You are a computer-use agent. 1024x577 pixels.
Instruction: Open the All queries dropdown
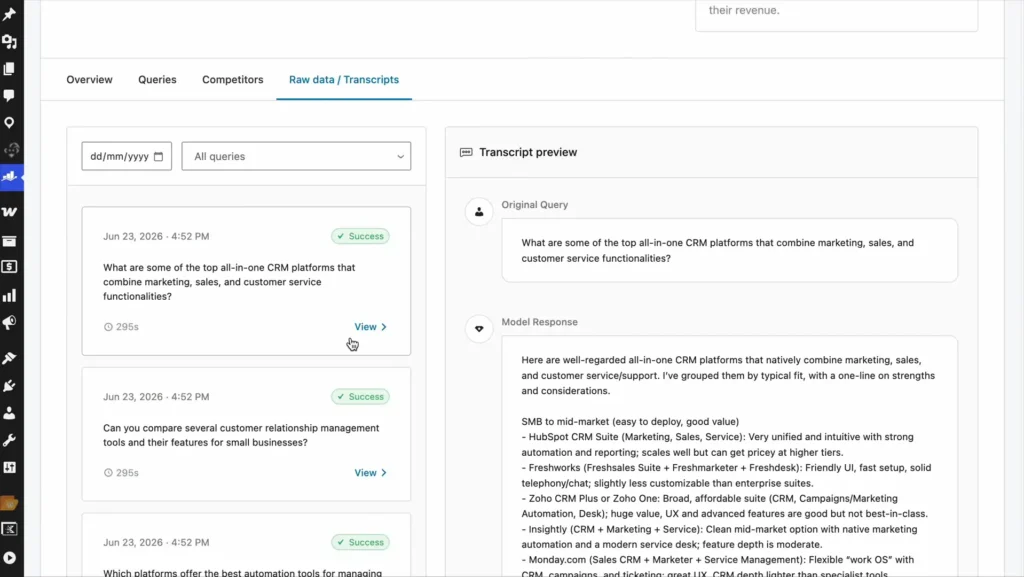point(296,157)
